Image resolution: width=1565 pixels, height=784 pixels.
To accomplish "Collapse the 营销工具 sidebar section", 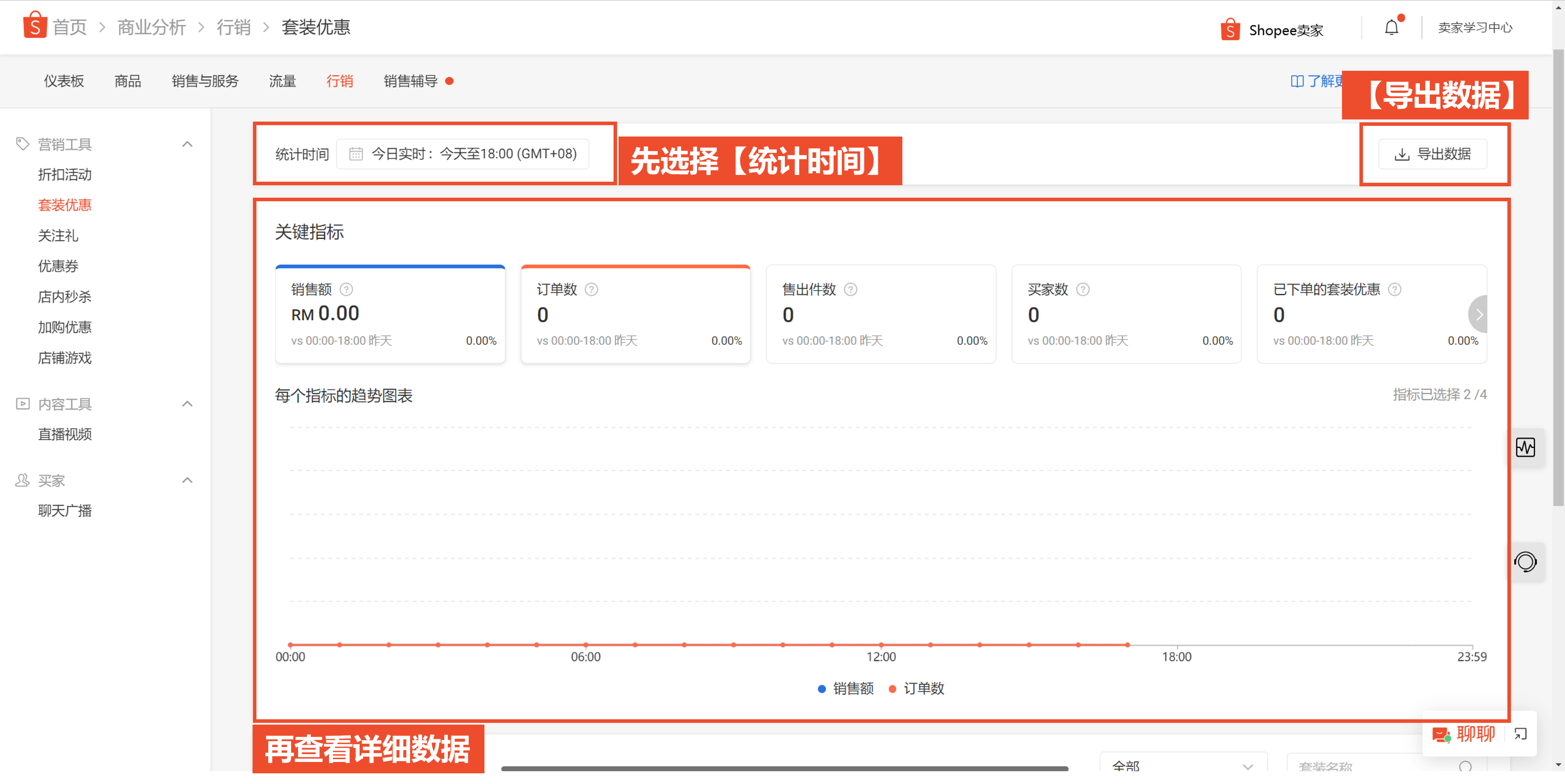I will pyautogui.click(x=187, y=144).
